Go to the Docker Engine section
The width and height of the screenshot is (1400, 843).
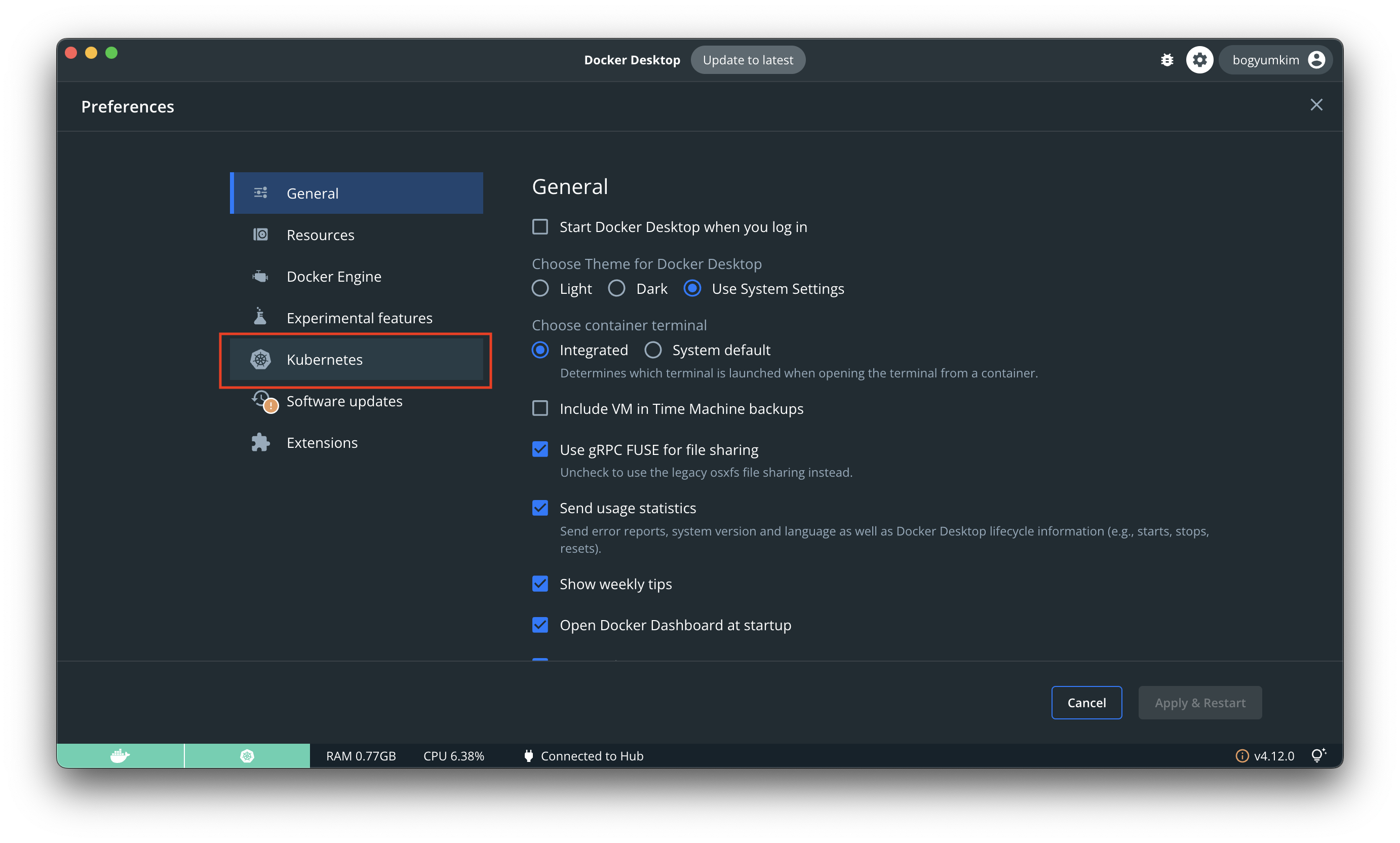coord(334,276)
